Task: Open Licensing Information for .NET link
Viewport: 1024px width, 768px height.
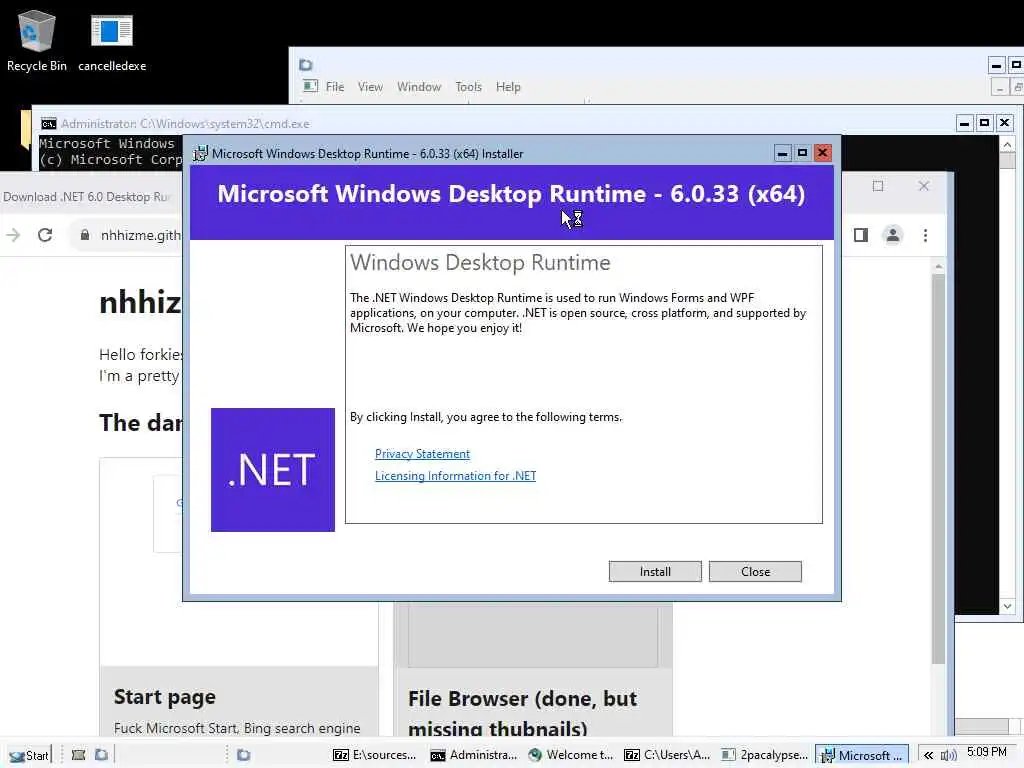Action: (x=455, y=476)
